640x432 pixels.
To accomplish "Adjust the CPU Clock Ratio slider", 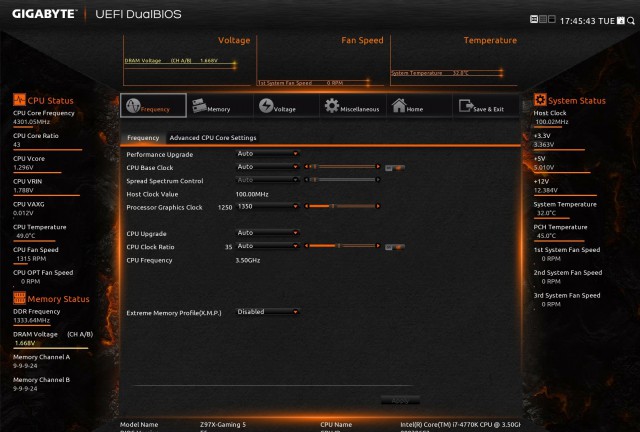I will [342, 246].
